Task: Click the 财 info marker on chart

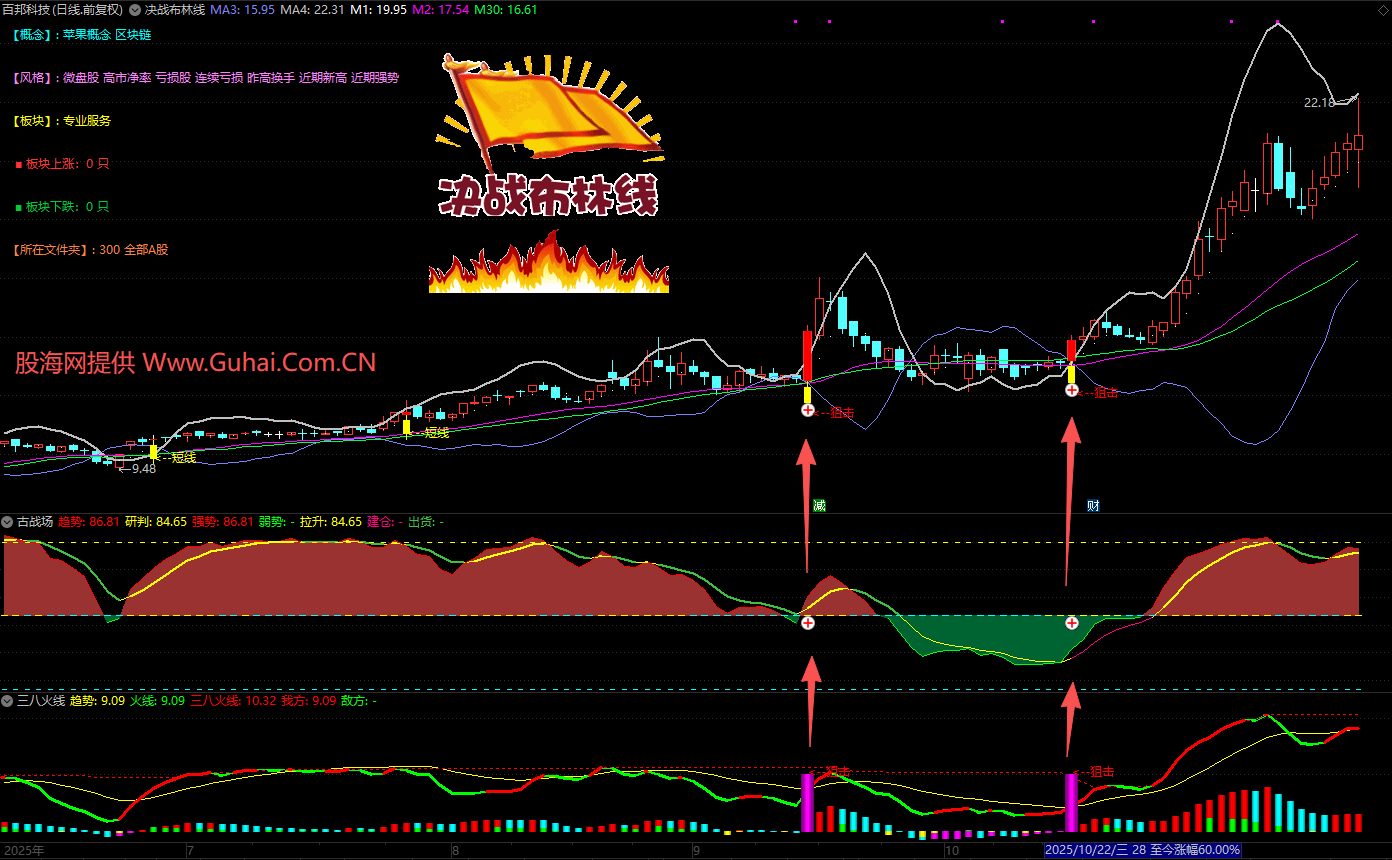Action: [1093, 505]
